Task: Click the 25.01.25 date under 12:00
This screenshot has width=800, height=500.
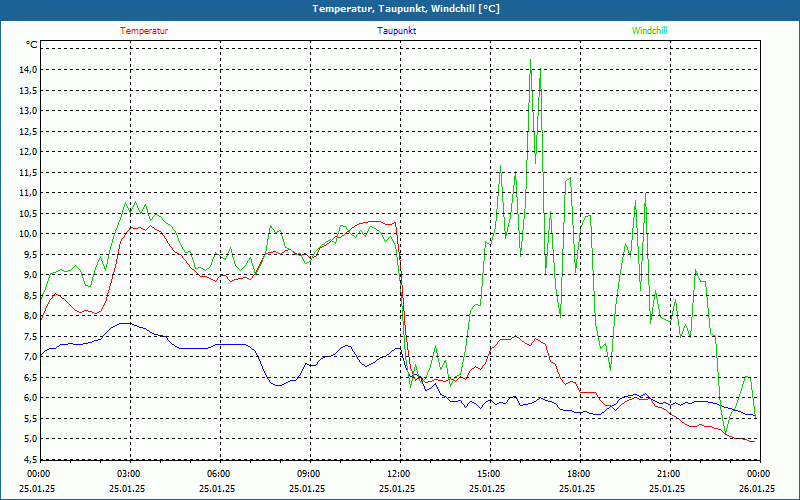Action: [x=397, y=488]
